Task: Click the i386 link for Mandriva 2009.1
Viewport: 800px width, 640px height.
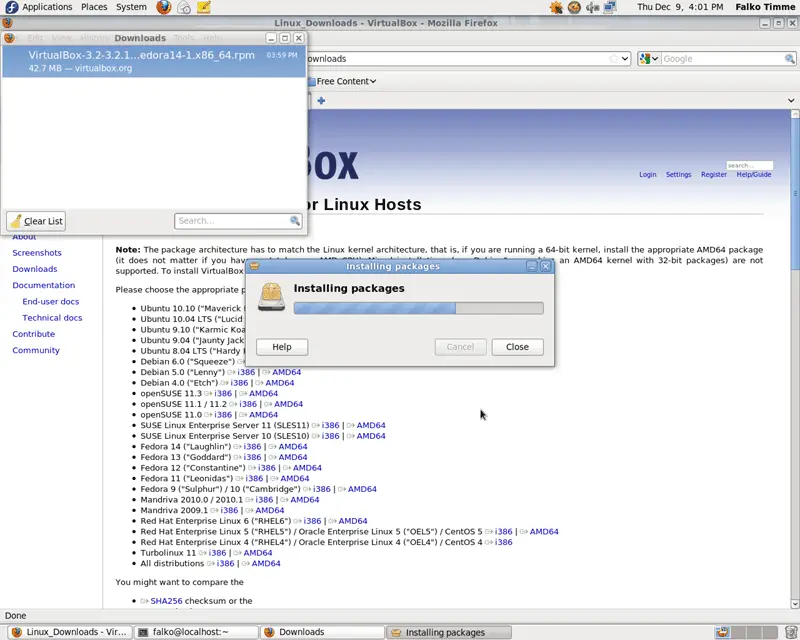Action: (x=229, y=510)
